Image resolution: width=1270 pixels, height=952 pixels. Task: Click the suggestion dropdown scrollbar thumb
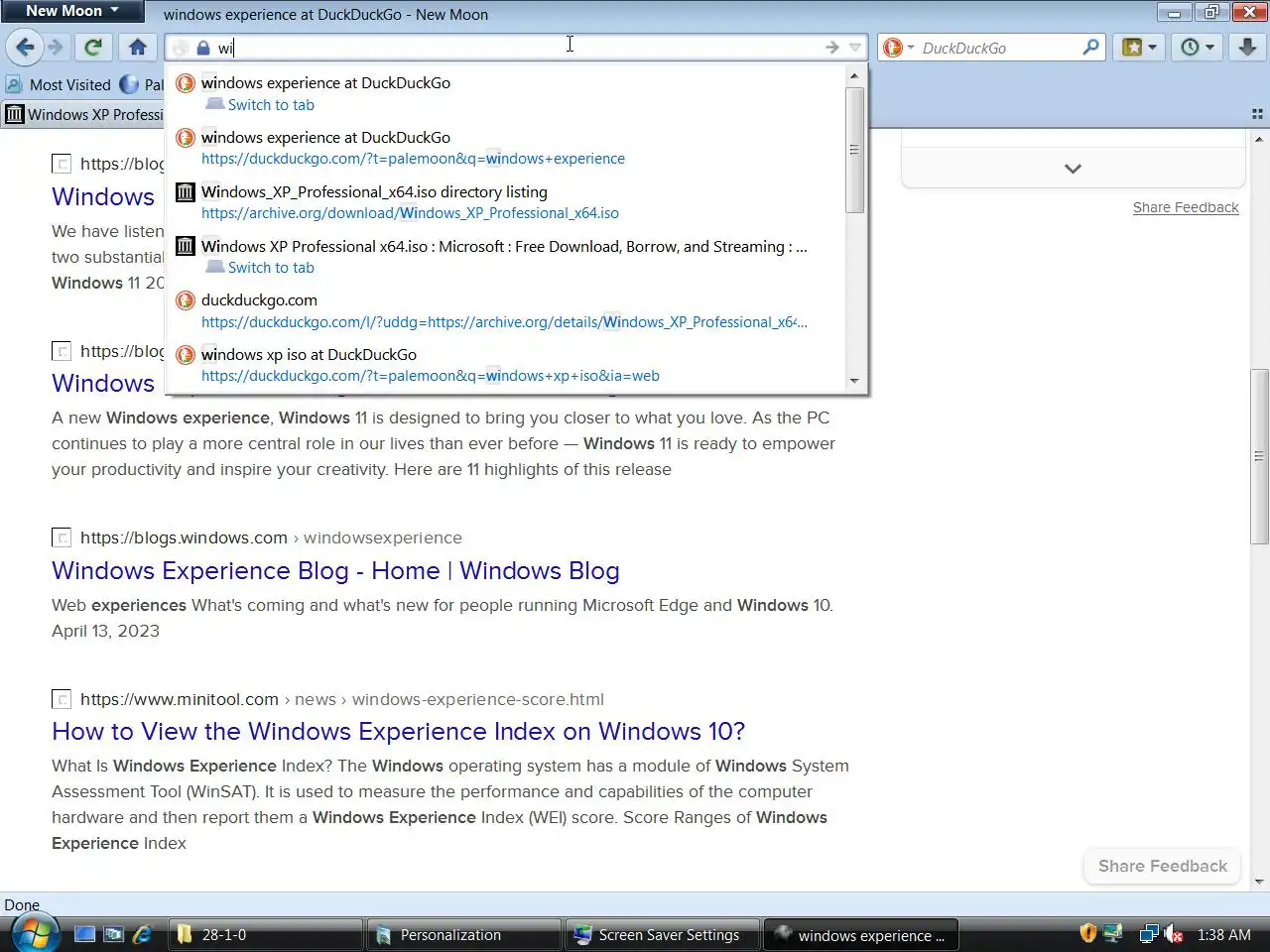(x=854, y=150)
